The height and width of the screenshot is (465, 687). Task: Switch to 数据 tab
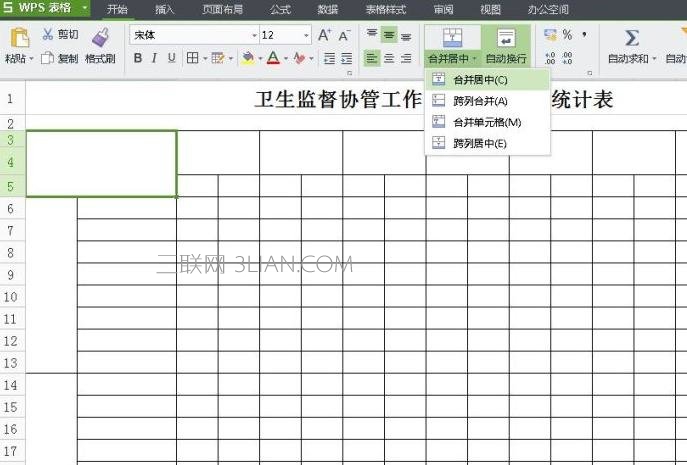(x=328, y=9)
